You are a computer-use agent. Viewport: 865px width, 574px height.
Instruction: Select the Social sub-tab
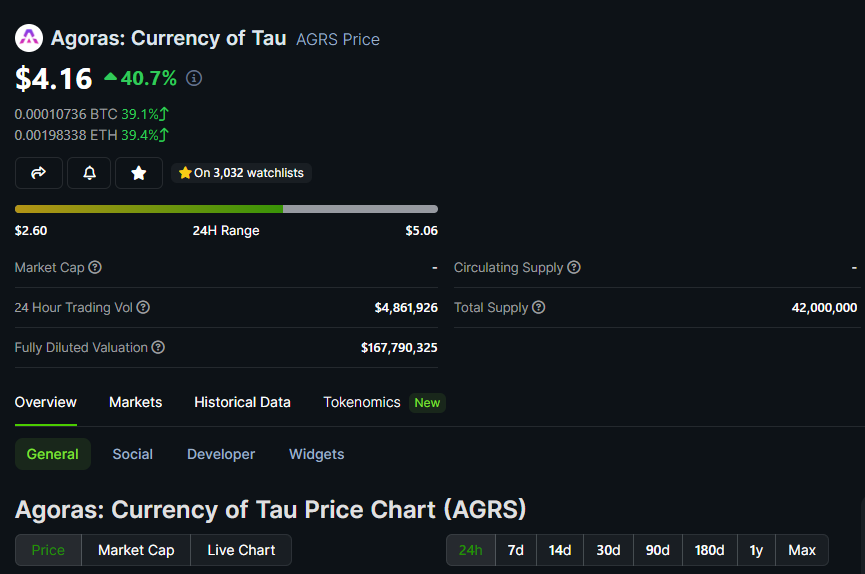coord(133,454)
